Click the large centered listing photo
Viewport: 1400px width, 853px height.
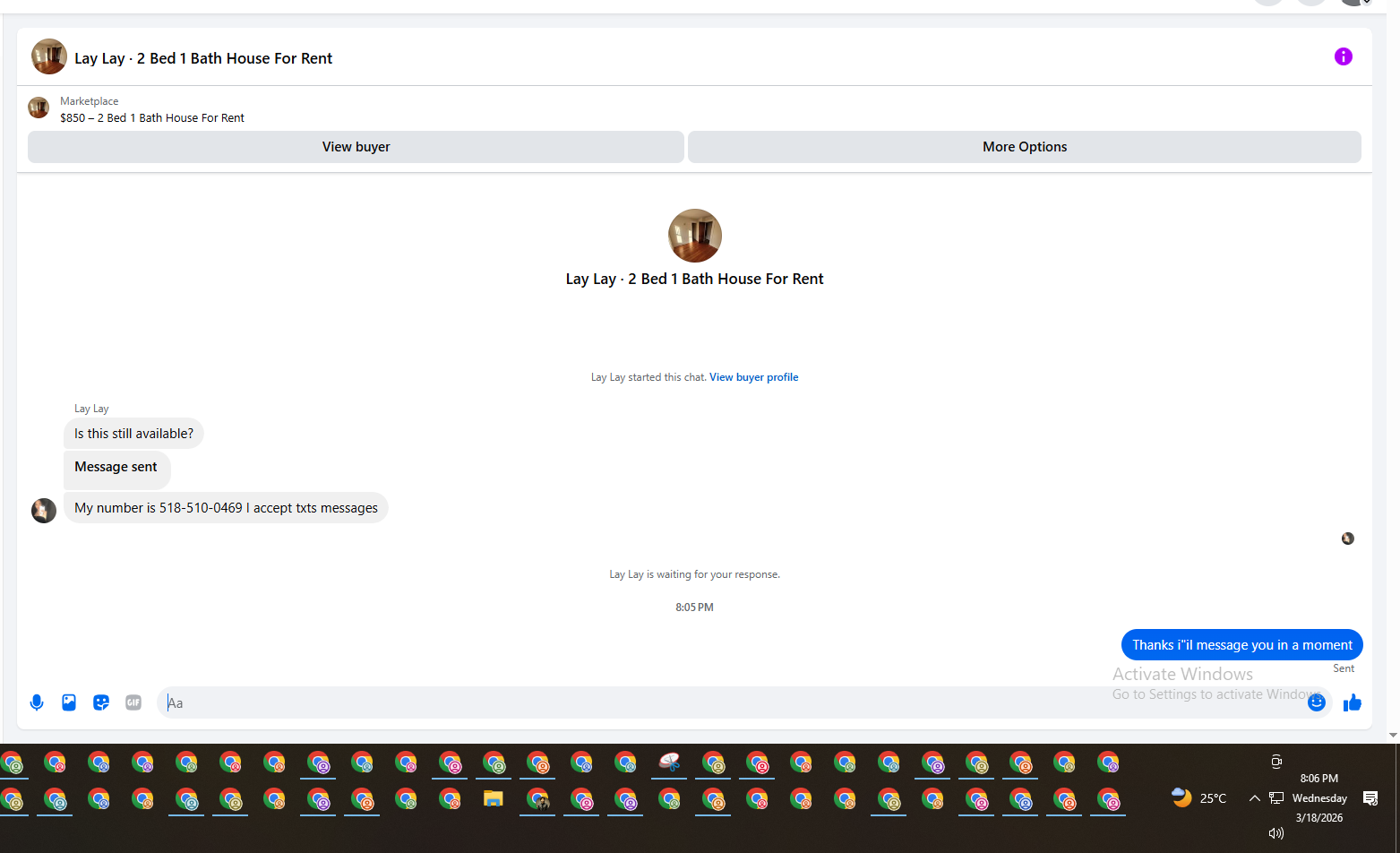[x=694, y=236]
